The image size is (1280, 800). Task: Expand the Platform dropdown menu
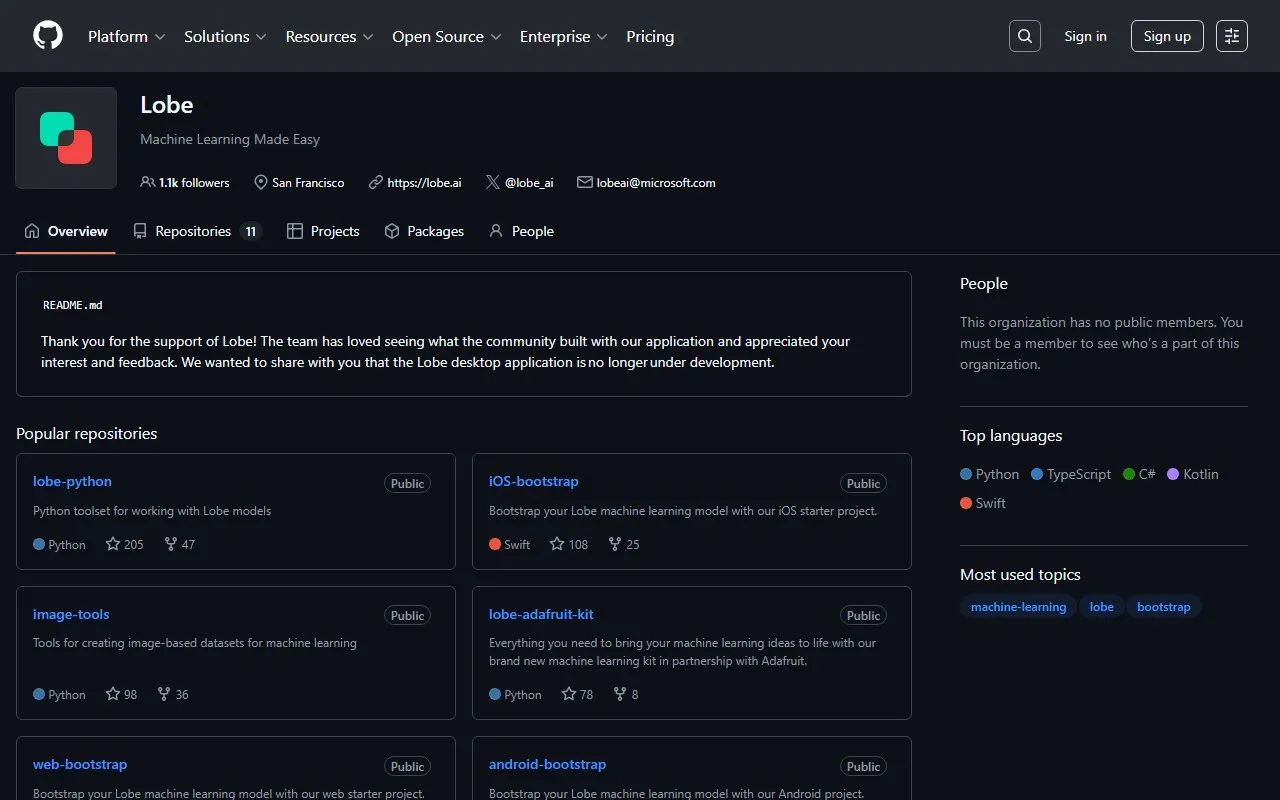pyautogui.click(x=125, y=36)
